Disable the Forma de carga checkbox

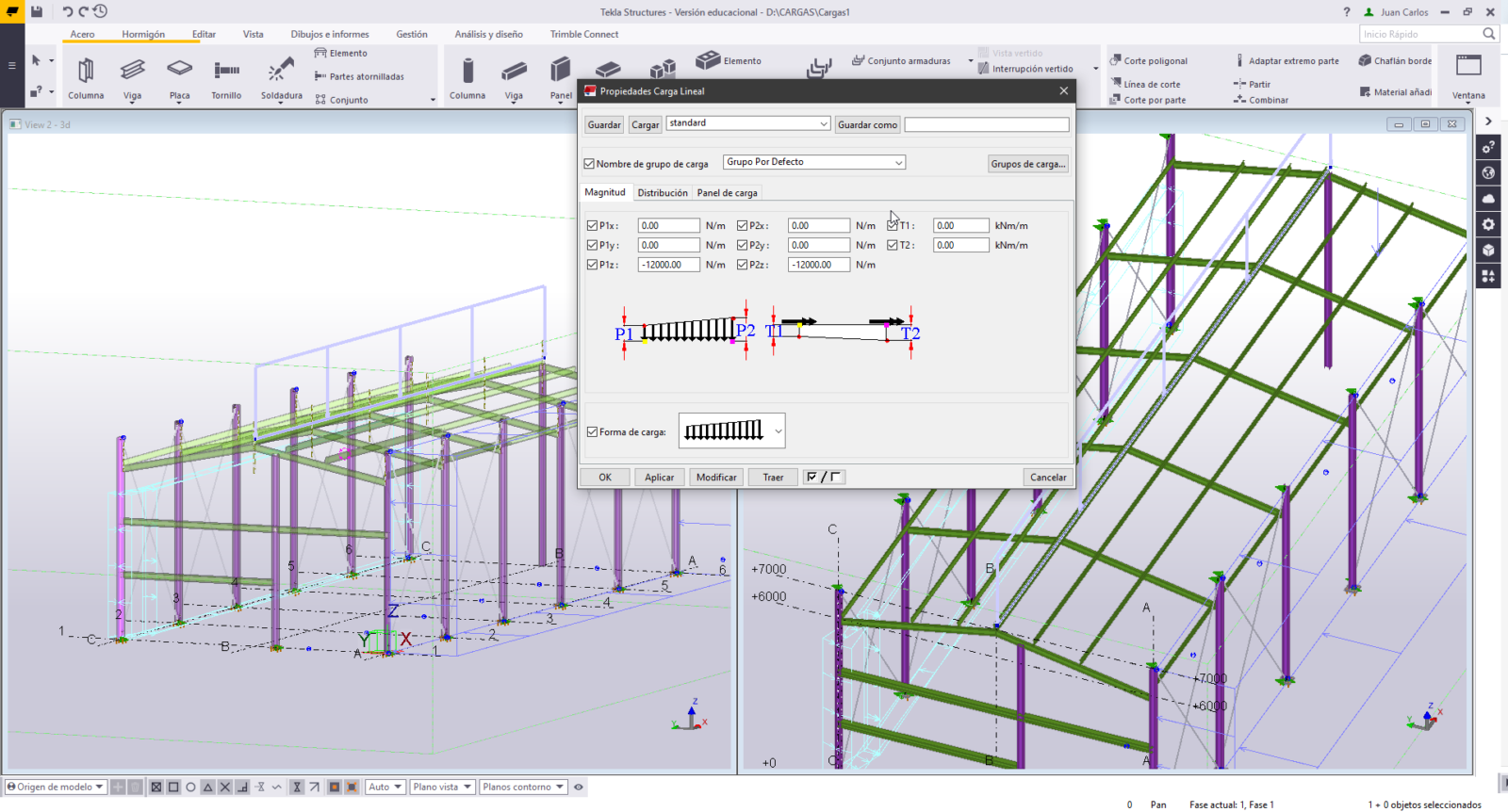point(592,432)
